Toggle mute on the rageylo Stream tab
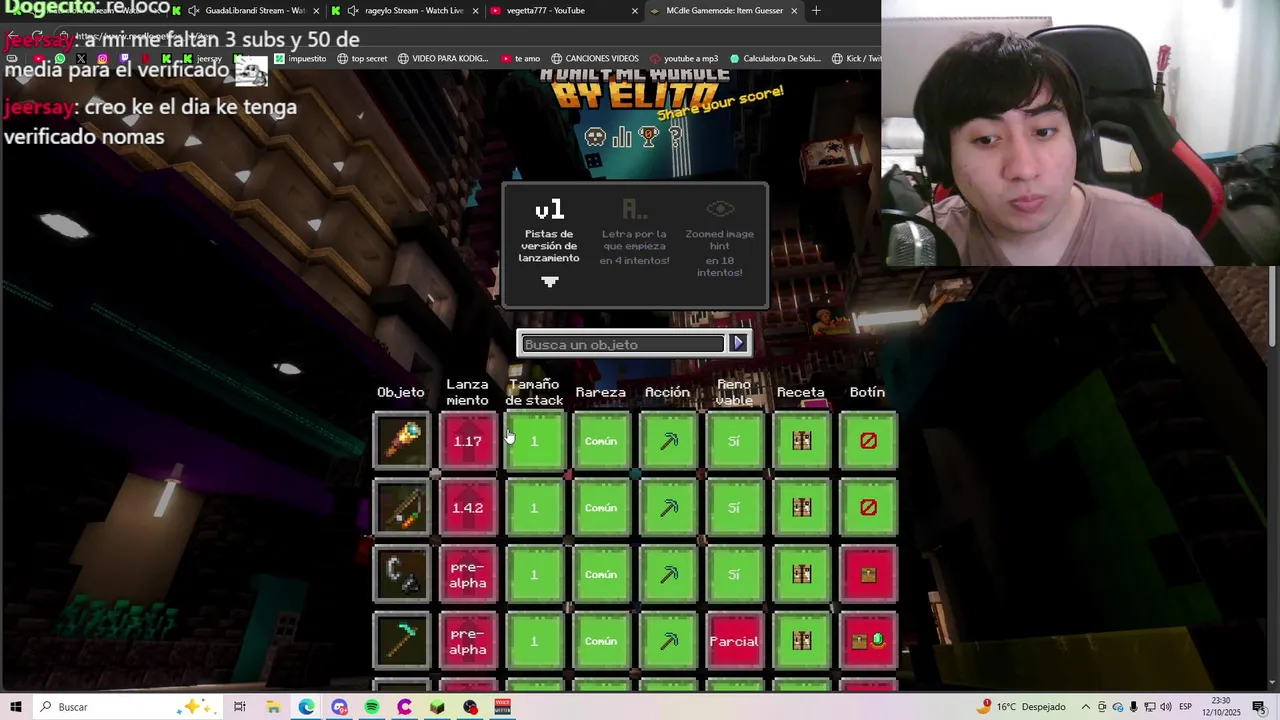Image resolution: width=1280 pixels, height=720 pixels. click(352, 11)
